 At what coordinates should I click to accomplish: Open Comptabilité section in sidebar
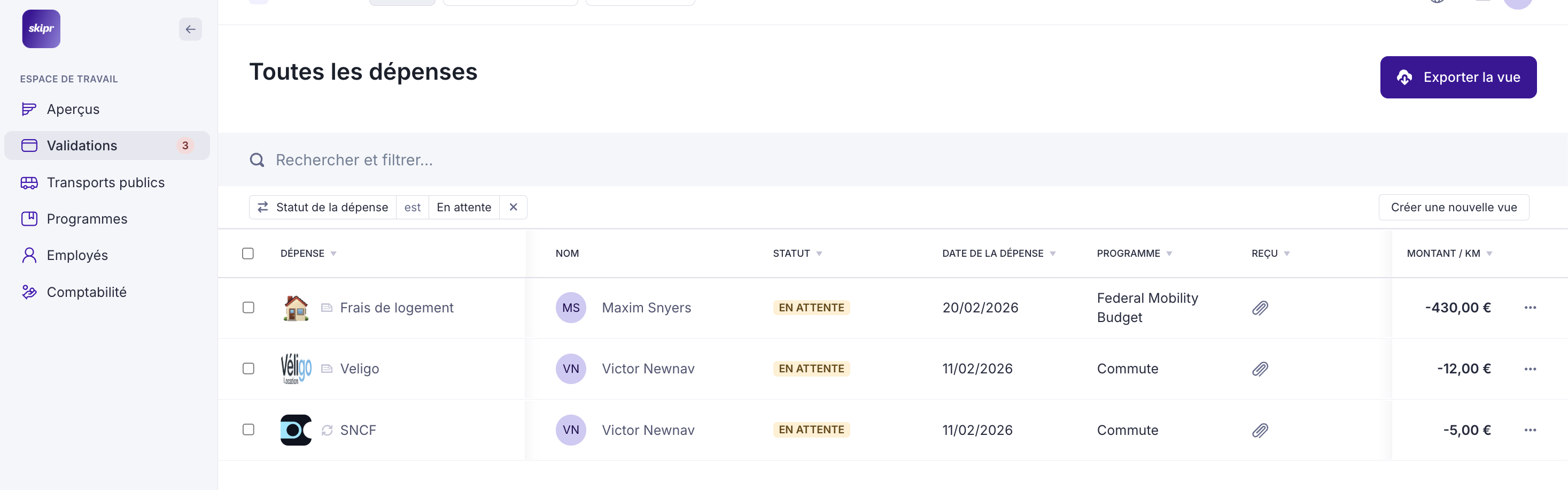pos(87,292)
